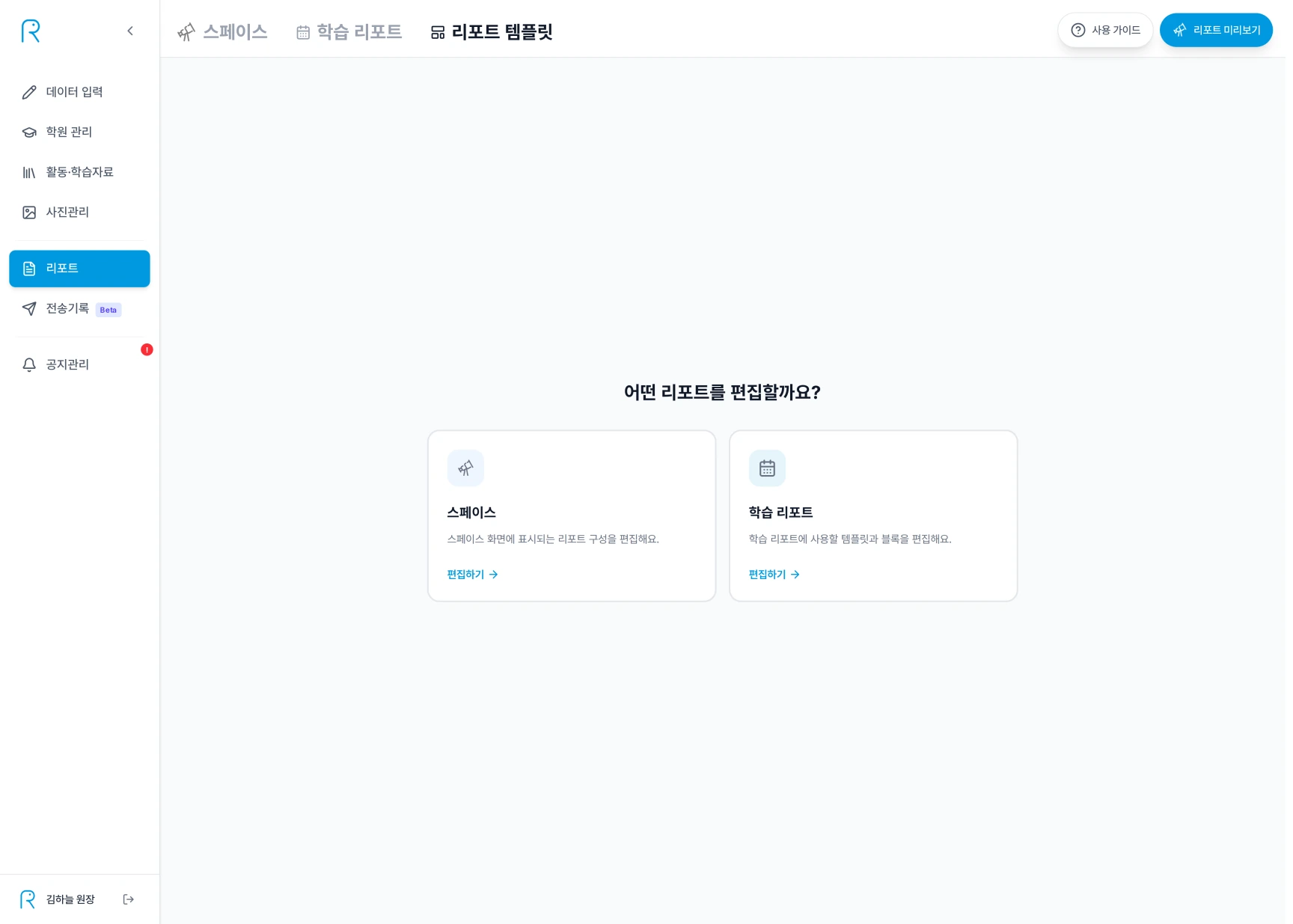Open 공지관리 from the sidebar

[x=79, y=364]
